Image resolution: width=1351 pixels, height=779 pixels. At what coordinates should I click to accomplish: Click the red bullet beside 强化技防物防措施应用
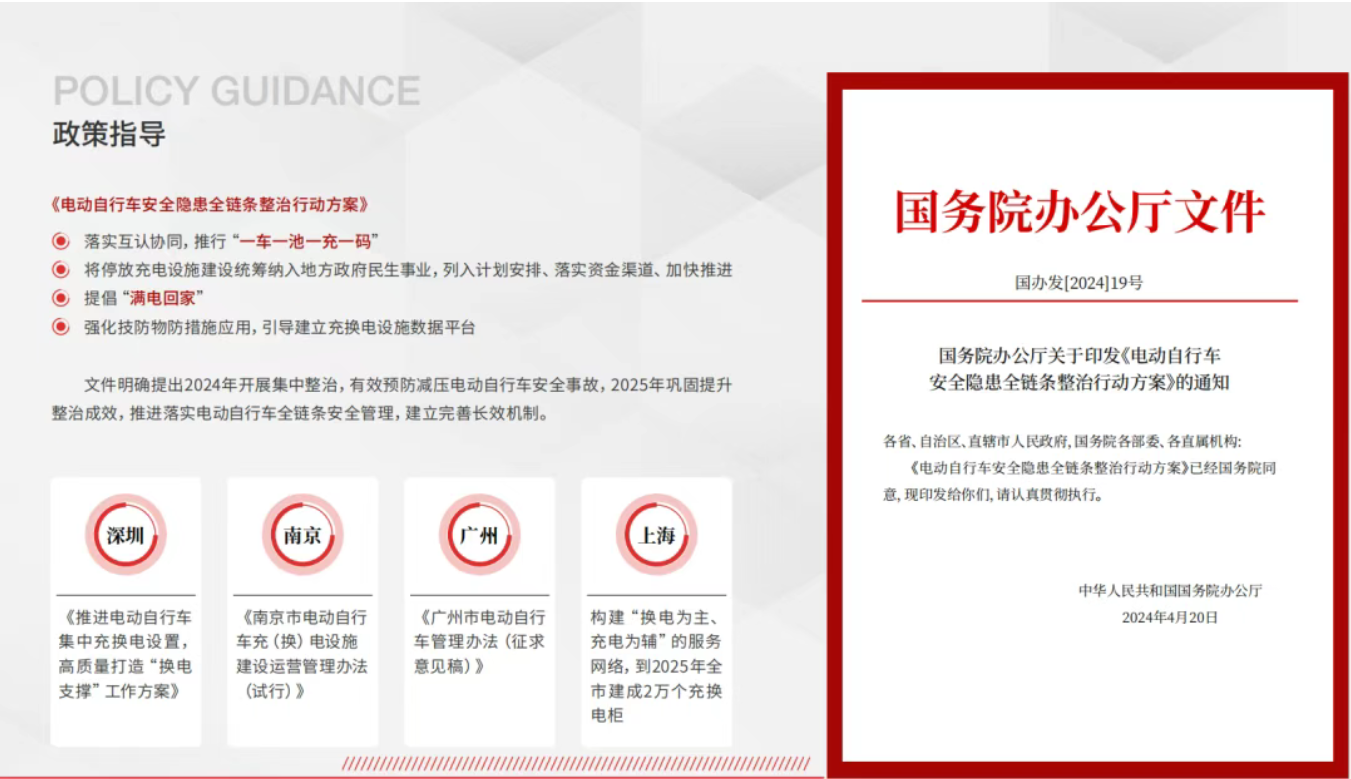pos(61,327)
